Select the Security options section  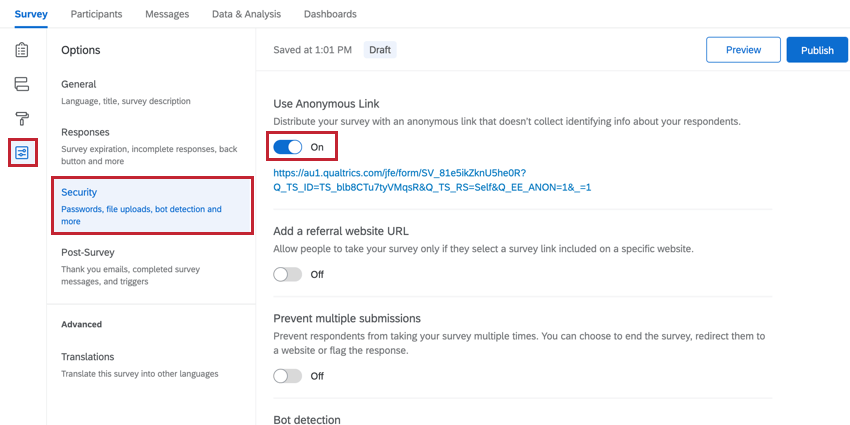[150, 206]
